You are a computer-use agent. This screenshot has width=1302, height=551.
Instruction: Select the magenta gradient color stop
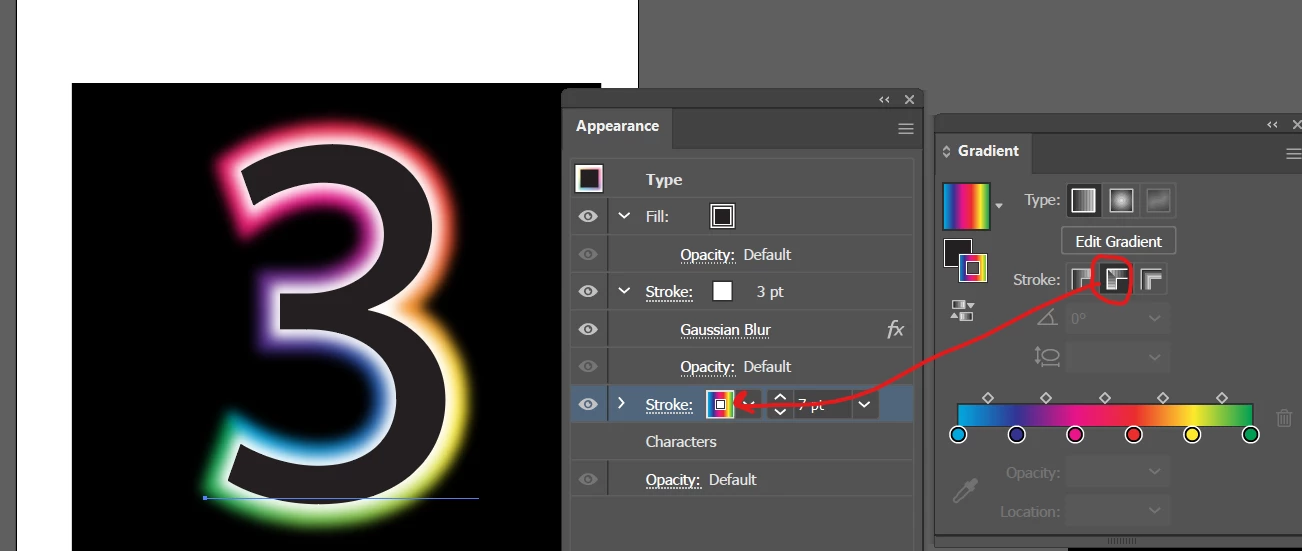tap(1075, 434)
